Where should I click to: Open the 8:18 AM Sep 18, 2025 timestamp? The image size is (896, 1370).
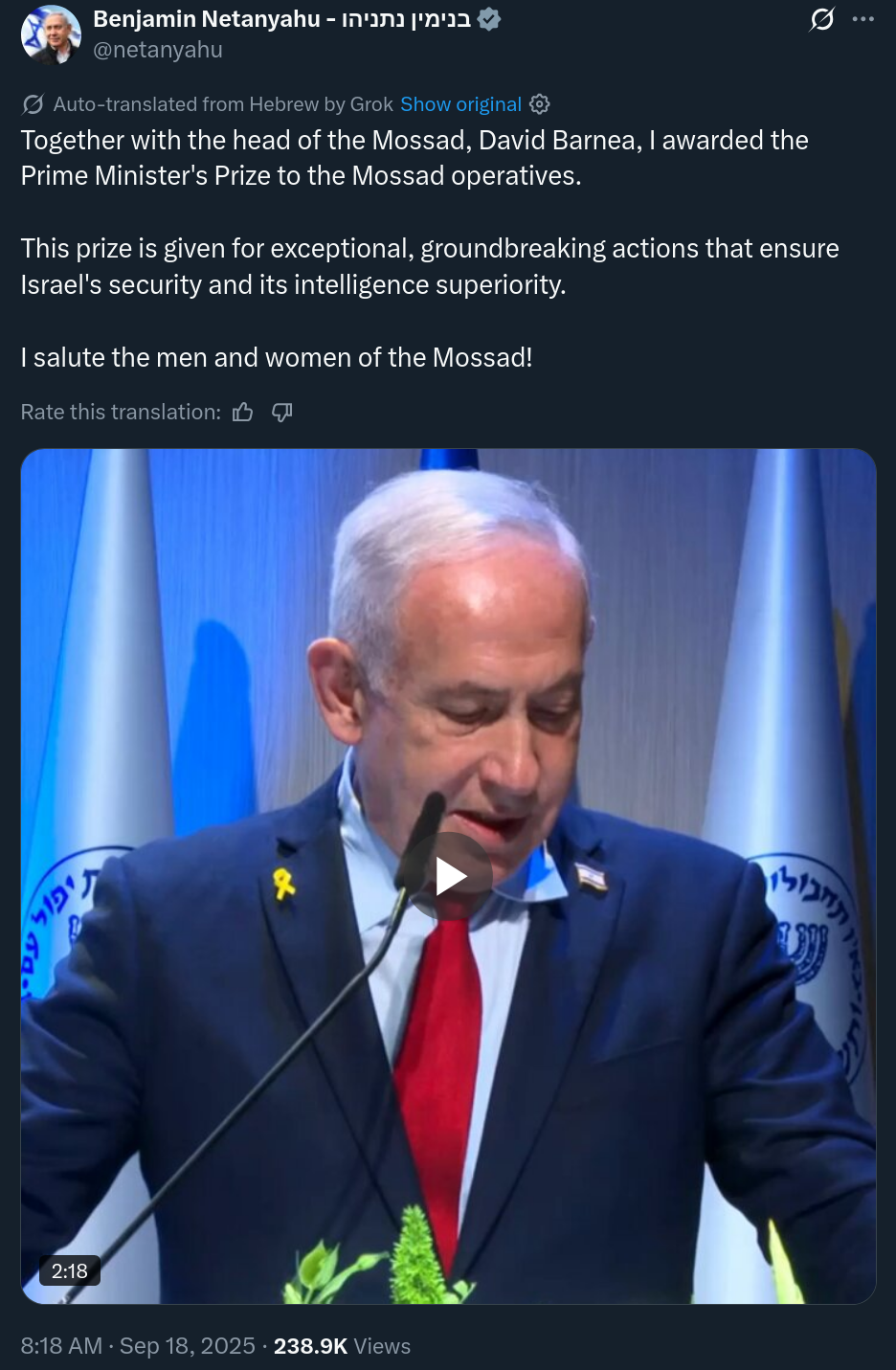(138, 1346)
